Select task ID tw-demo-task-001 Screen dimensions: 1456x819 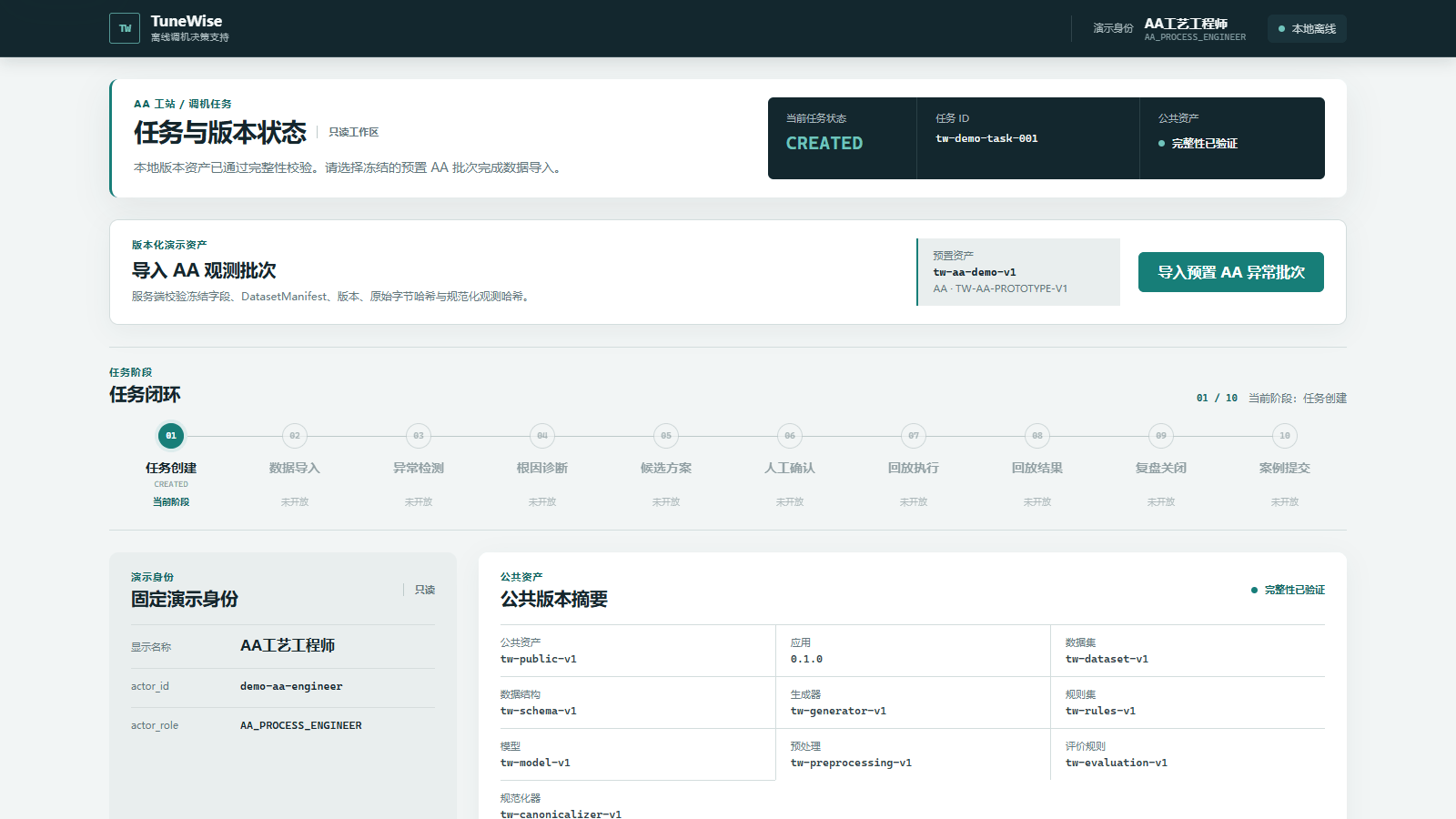[986, 138]
